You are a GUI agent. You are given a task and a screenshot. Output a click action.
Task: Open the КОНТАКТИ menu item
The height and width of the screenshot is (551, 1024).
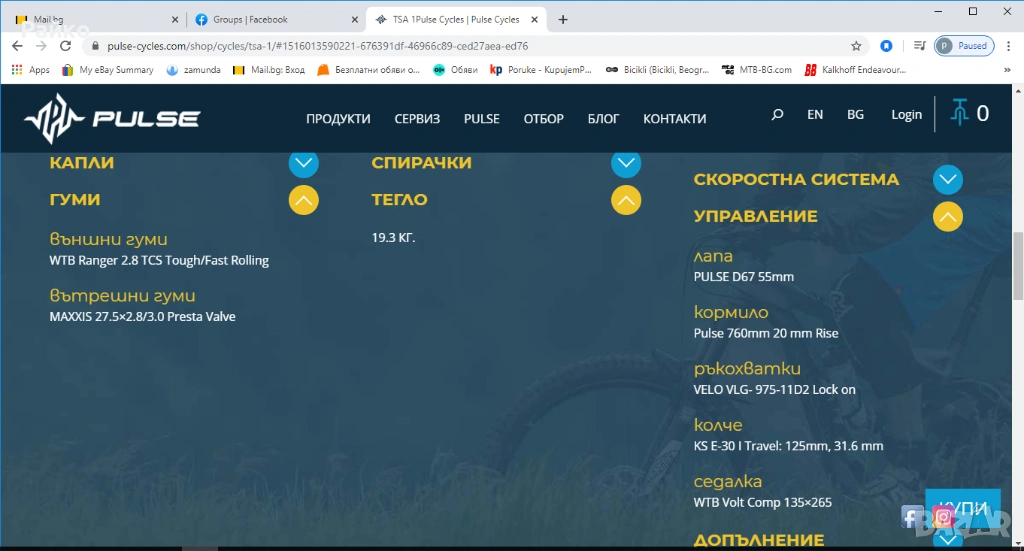click(x=675, y=119)
